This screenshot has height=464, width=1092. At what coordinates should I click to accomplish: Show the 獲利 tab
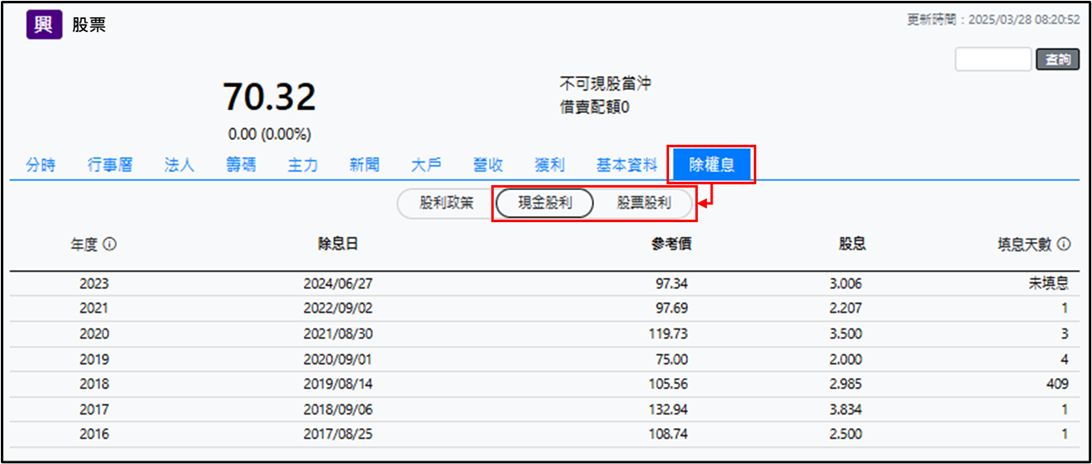(x=551, y=165)
